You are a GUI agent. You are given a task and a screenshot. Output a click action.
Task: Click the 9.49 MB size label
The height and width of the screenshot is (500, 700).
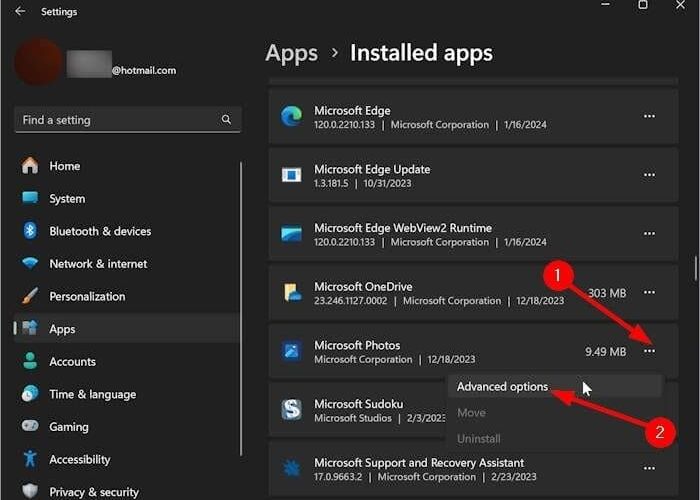point(606,352)
